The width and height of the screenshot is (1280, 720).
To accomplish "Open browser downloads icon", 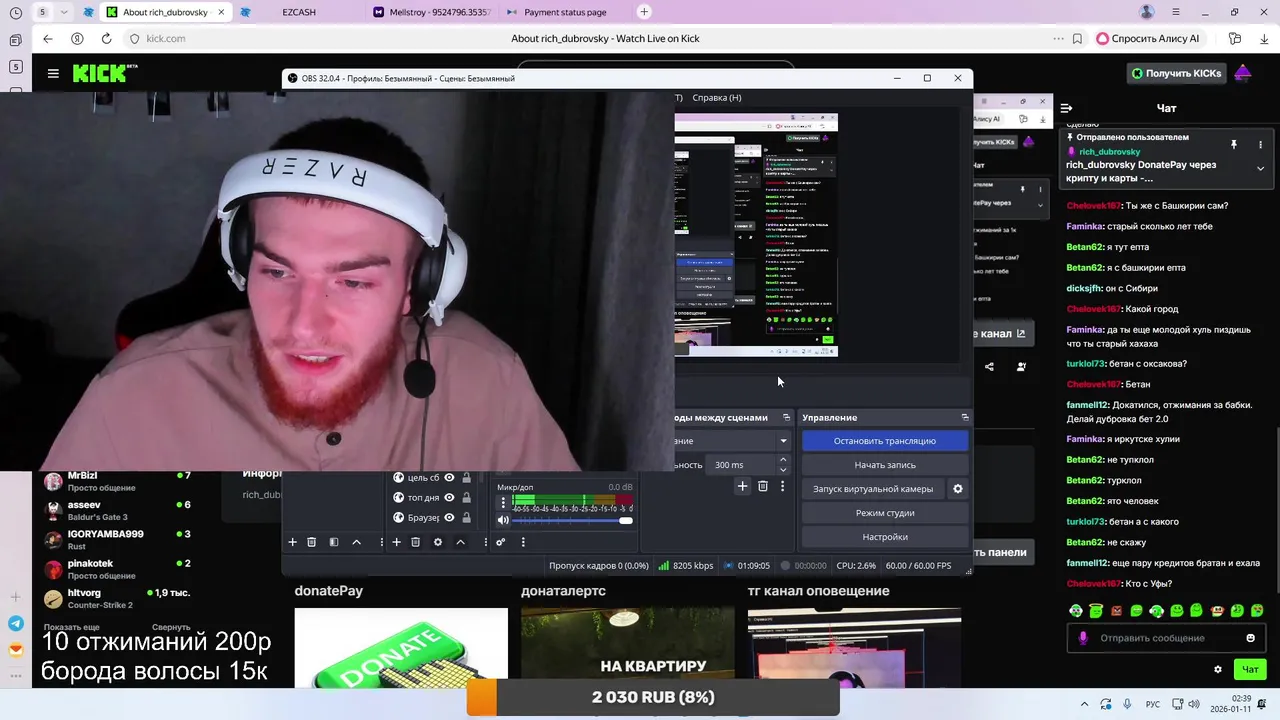I will click(1264, 39).
